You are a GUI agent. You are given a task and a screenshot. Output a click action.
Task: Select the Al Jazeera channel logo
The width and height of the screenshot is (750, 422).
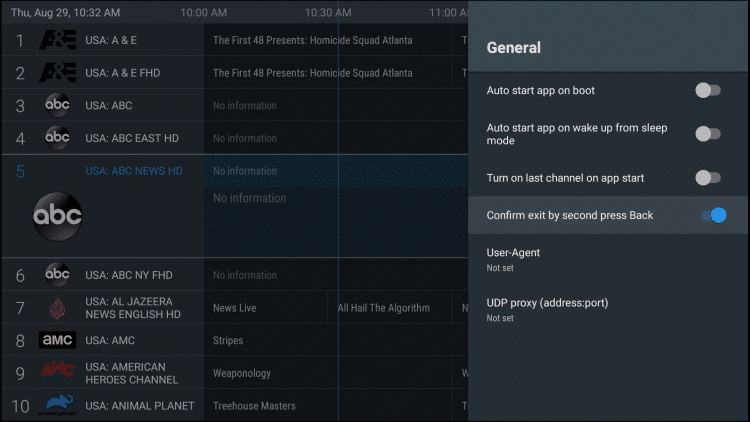[x=58, y=308]
